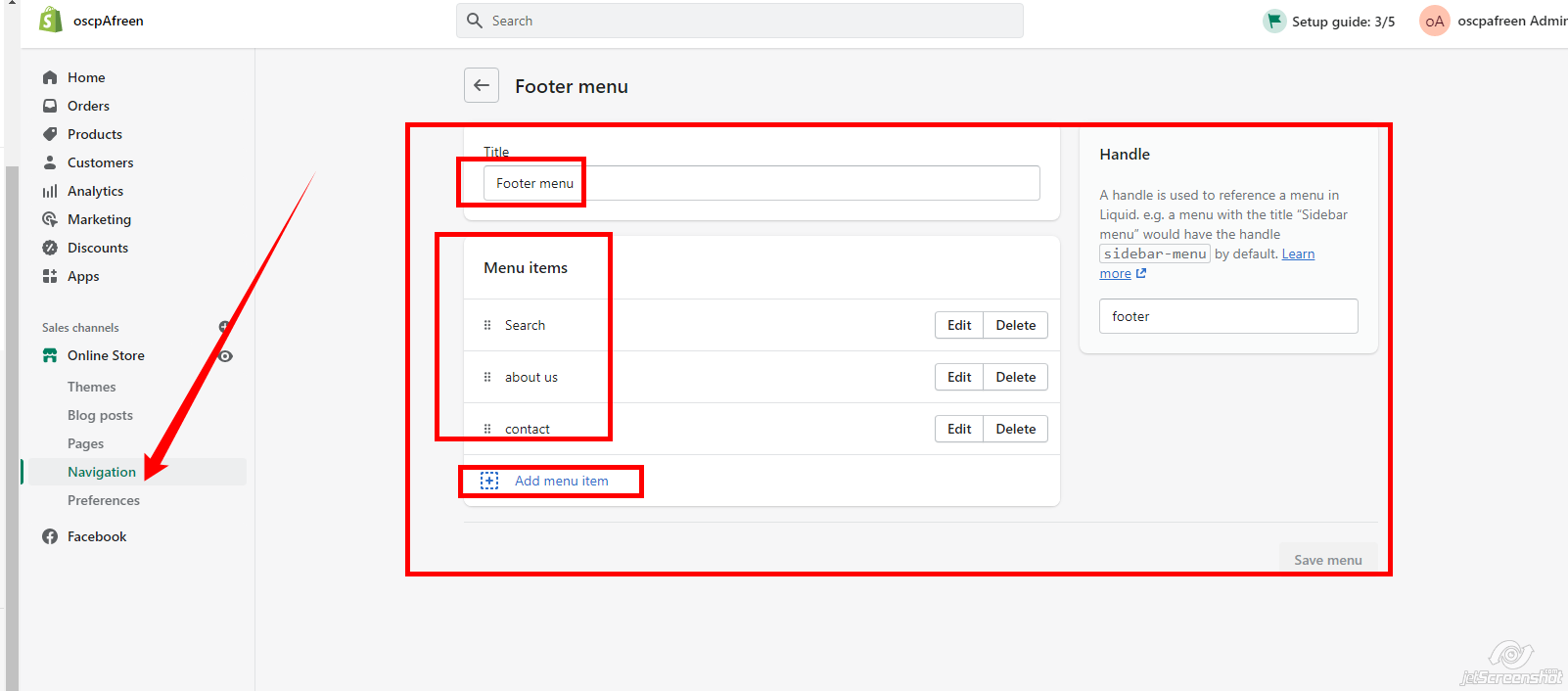Click the Online Store storefront icon
The image size is (1568, 691).
point(50,355)
